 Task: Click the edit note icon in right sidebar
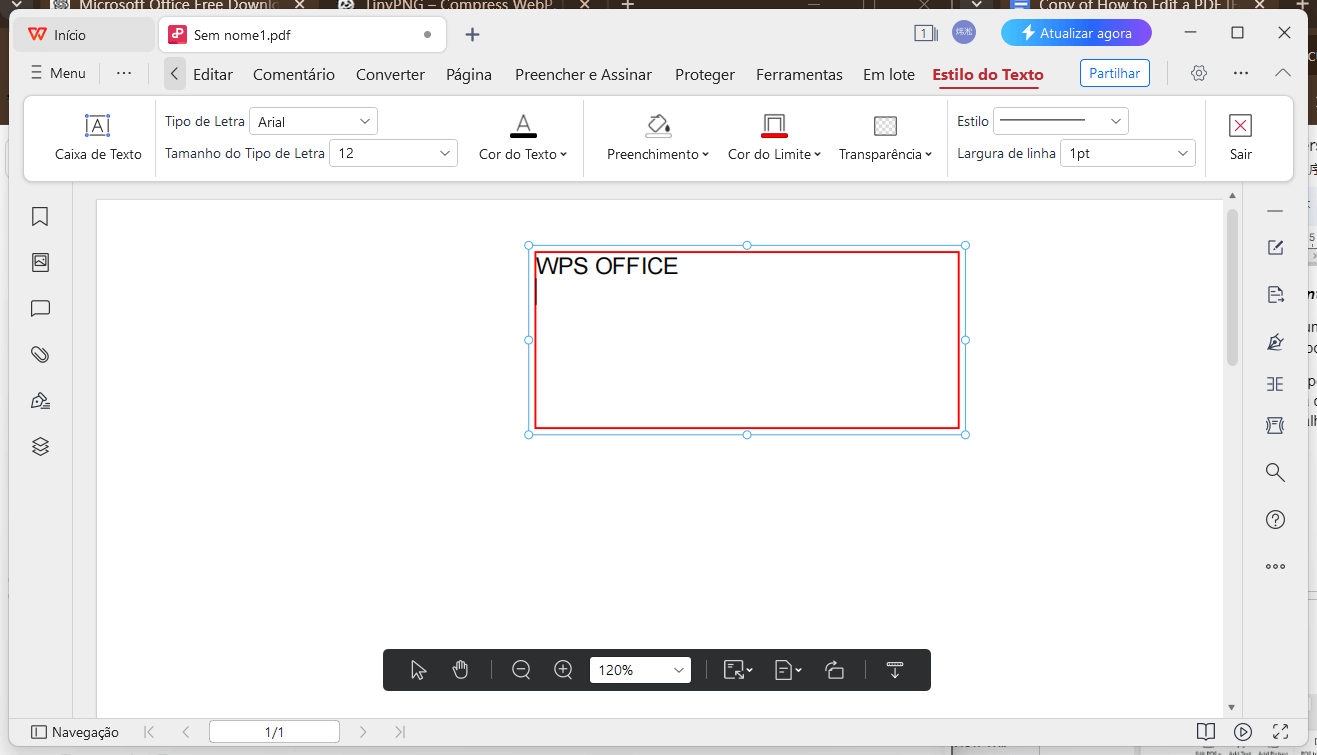click(1275, 248)
